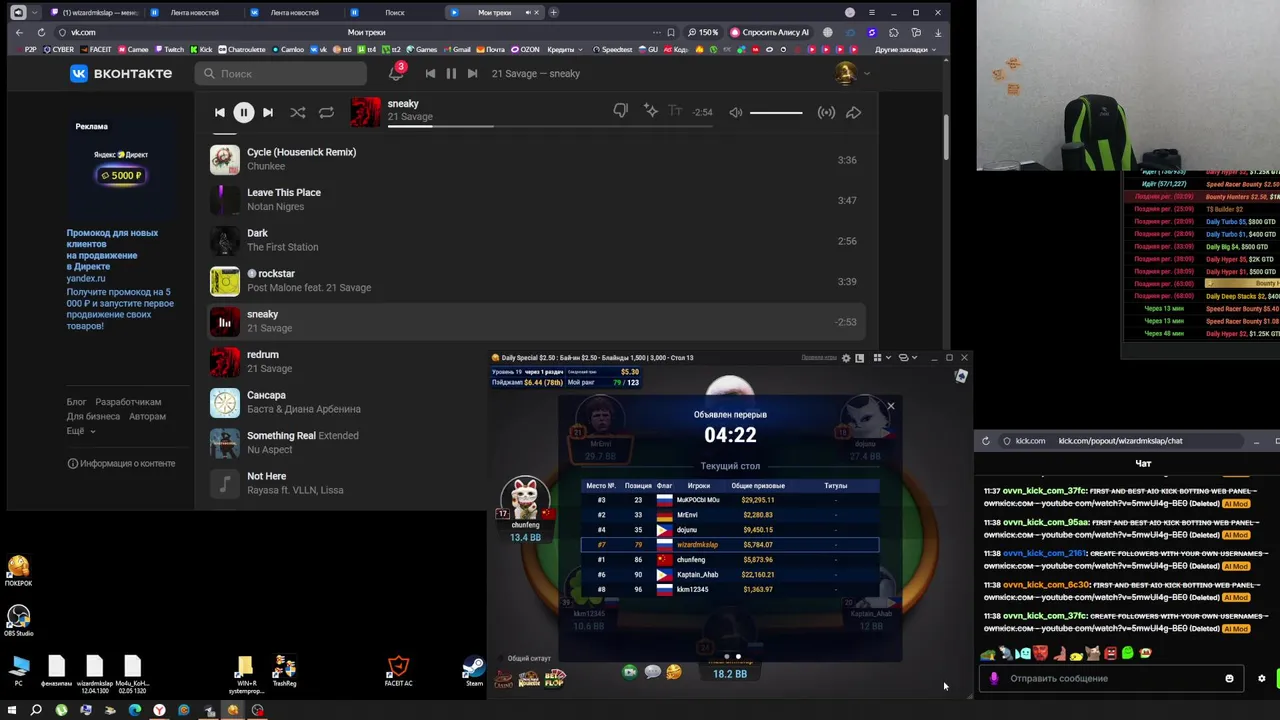This screenshot has height=720, width=1280.
Task: Mute the VK player volume speaker
Action: (x=736, y=112)
